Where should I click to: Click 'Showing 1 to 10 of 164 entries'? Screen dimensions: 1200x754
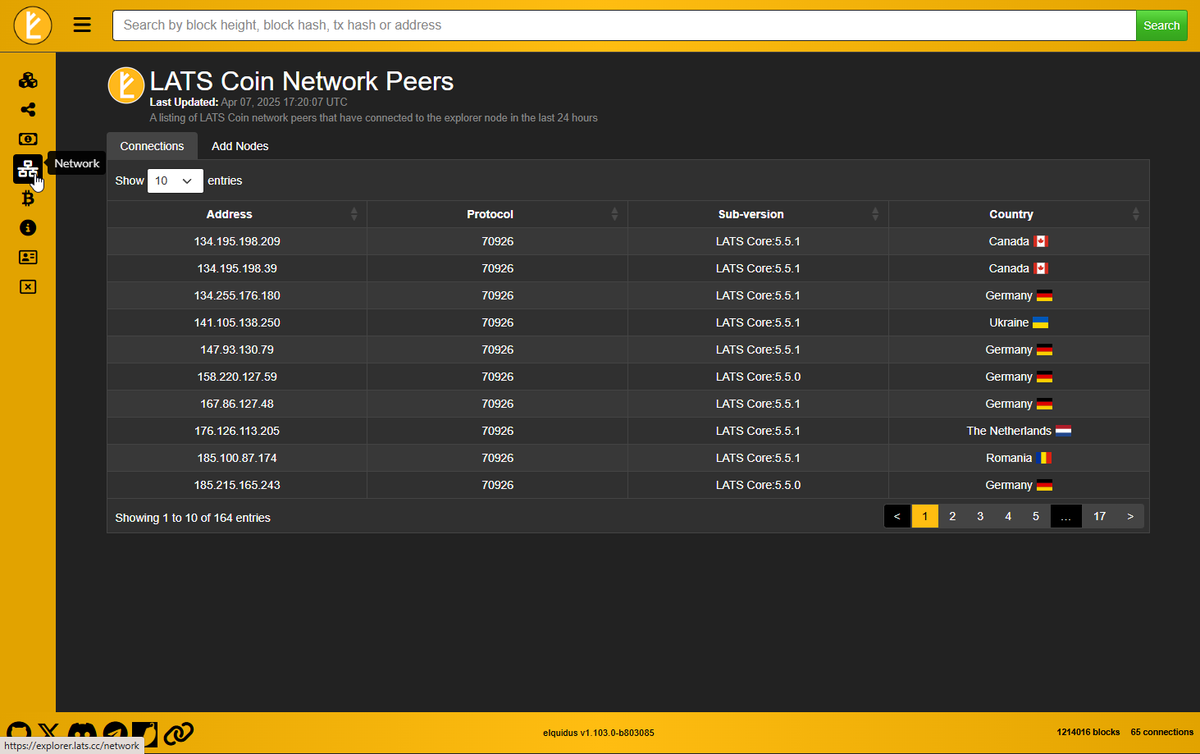pyautogui.click(x=192, y=517)
